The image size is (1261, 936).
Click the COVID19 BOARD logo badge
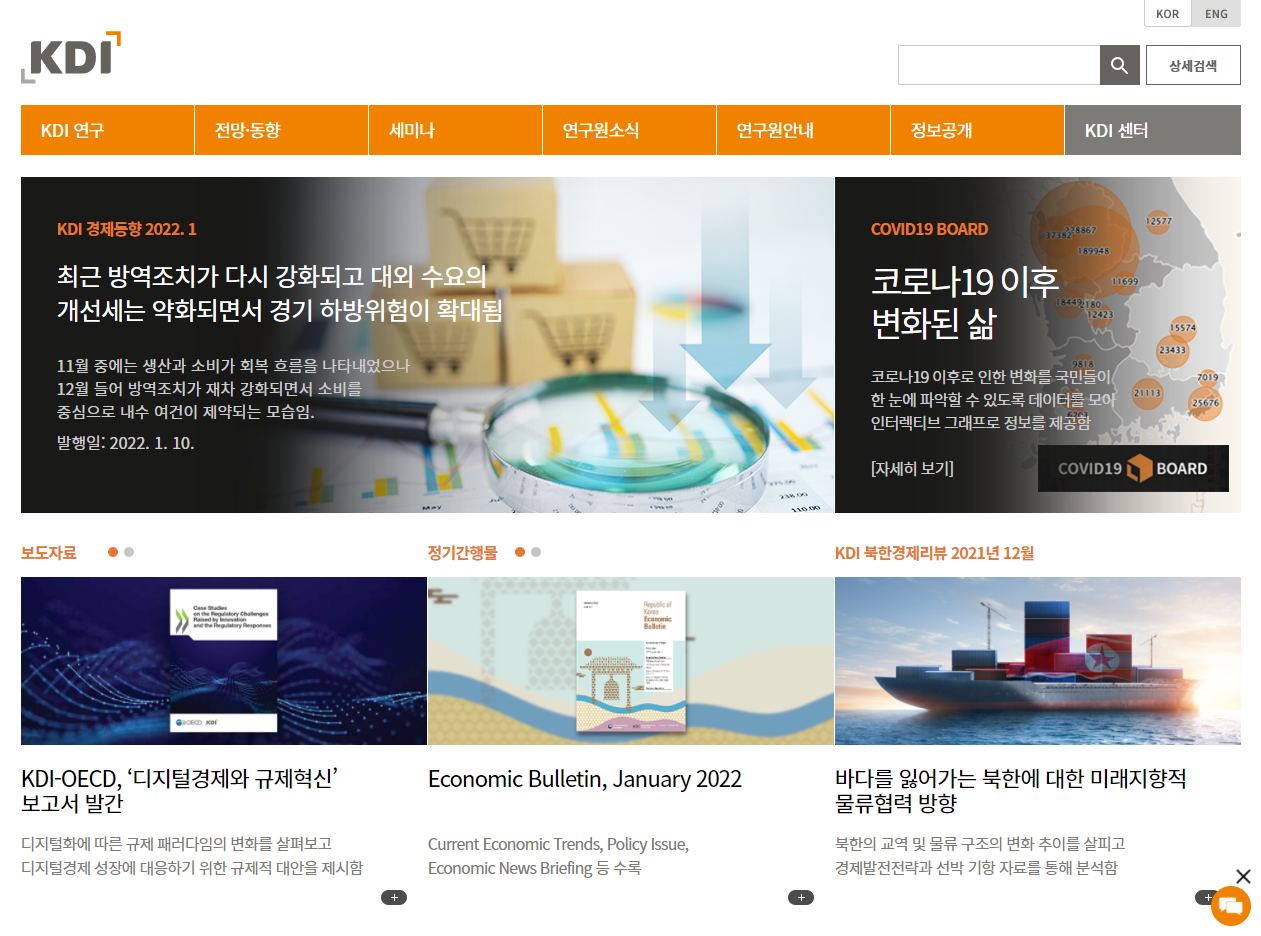click(1132, 468)
